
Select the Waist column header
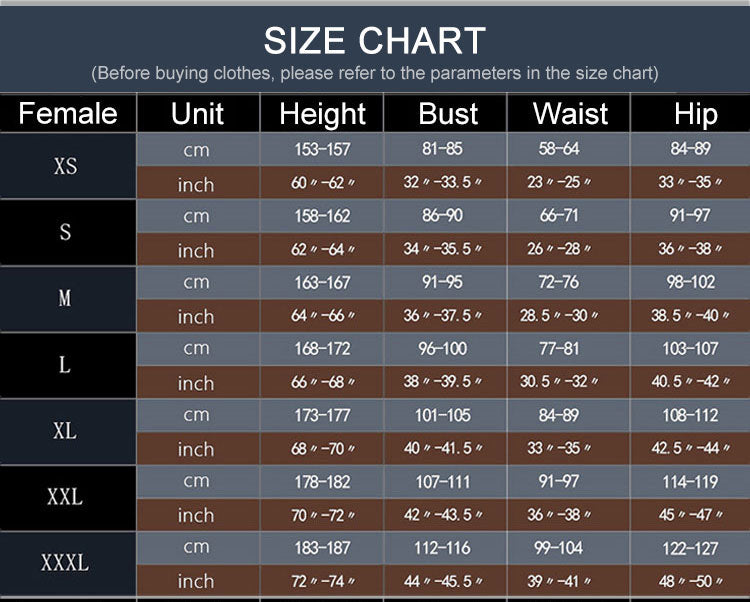coord(570,114)
